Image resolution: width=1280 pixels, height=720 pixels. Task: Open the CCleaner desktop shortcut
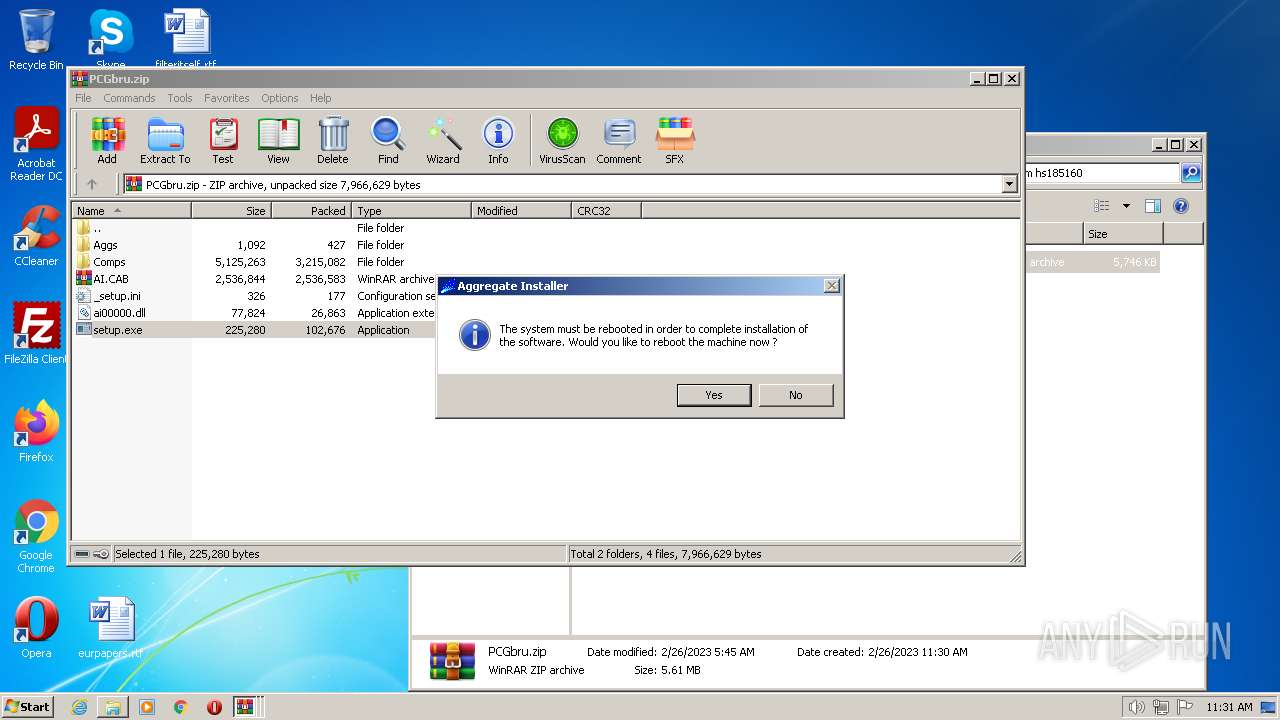(x=36, y=236)
